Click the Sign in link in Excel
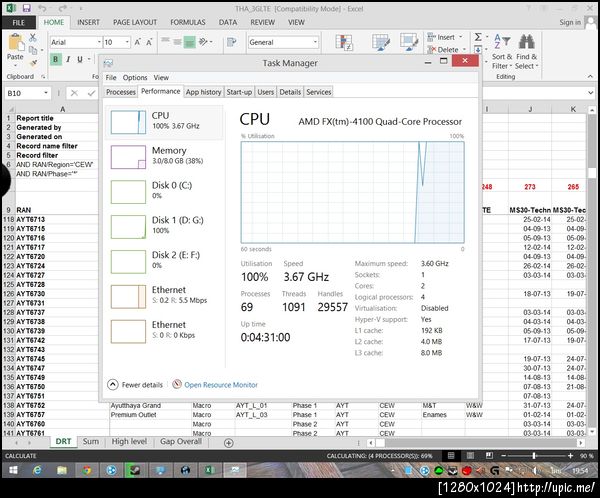This screenshot has height=498, width=600. [x=570, y=23]
